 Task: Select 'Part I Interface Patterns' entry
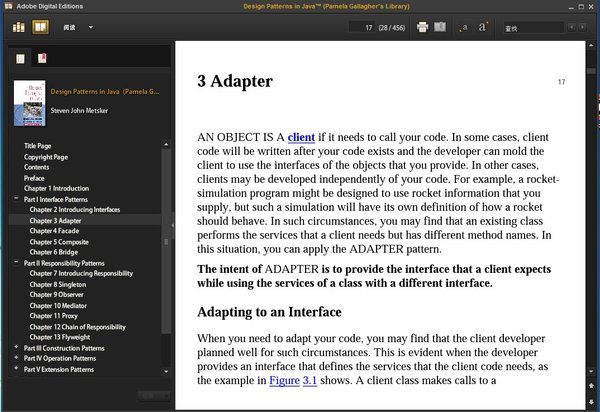[x=55, y=199]
